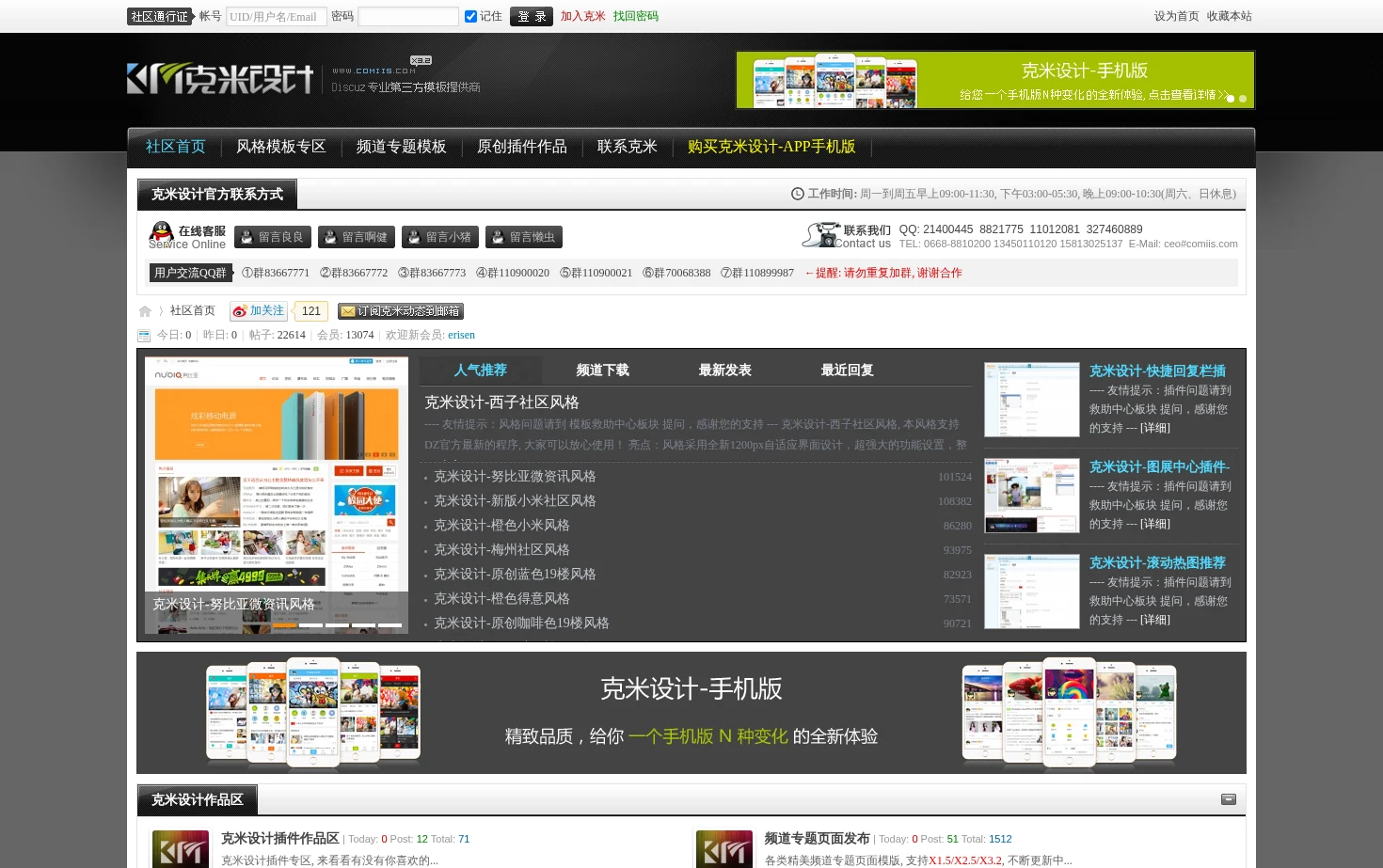Open 克米设计-橙色得意风格 list item
1383x868 pixels.
(501, 599)
